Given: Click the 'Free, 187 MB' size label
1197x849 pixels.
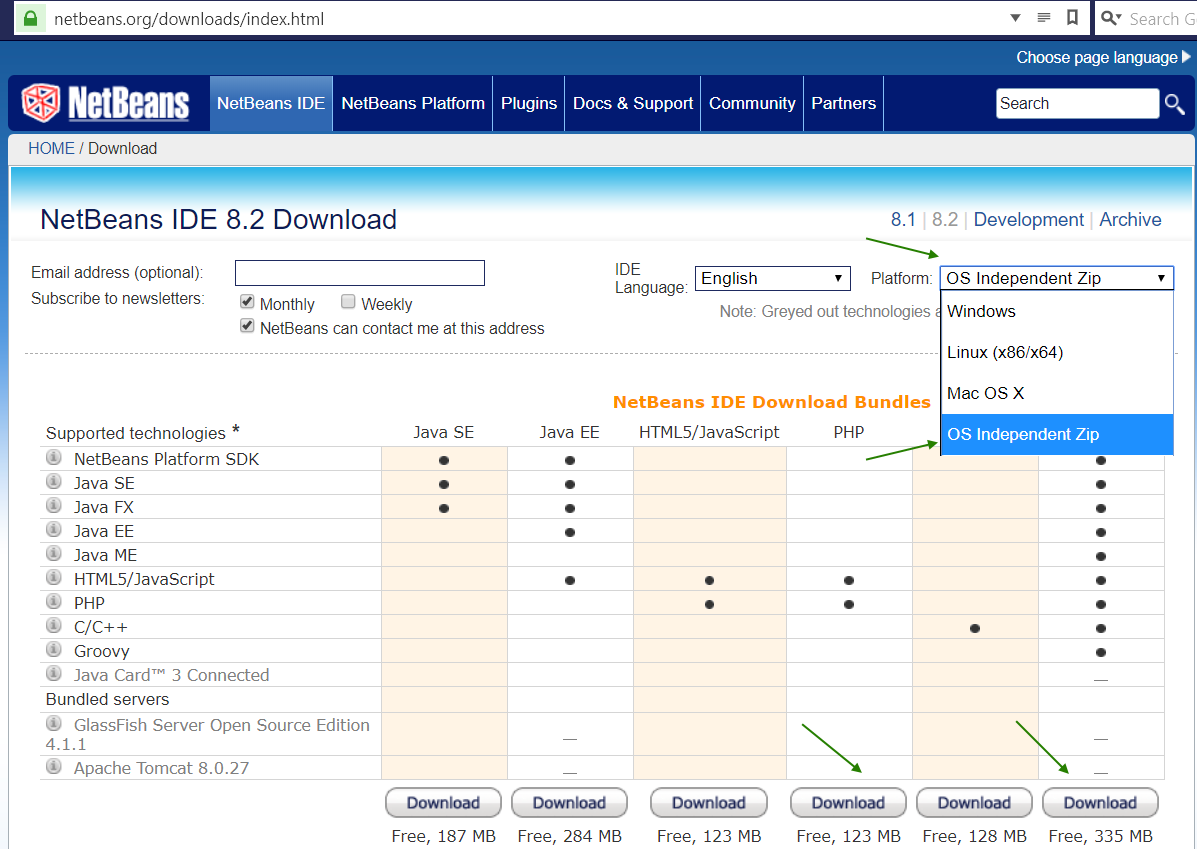Looking at the screenshot, I should tap(444, 836).
